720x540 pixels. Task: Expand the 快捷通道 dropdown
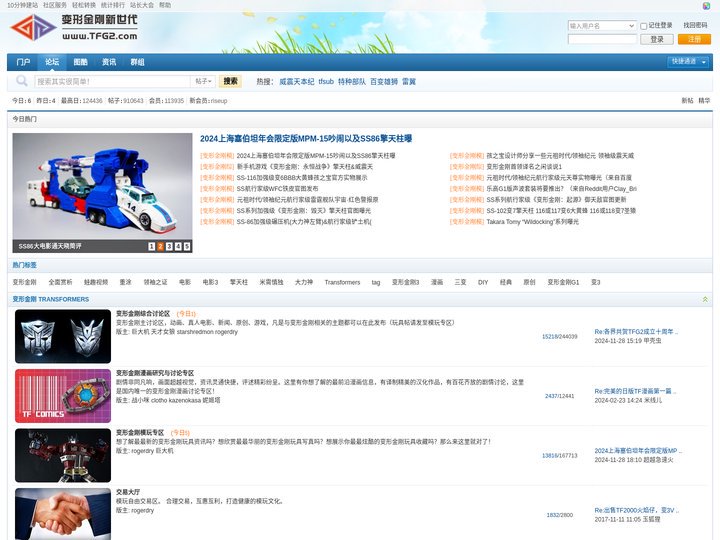click(x=687, y=62)
